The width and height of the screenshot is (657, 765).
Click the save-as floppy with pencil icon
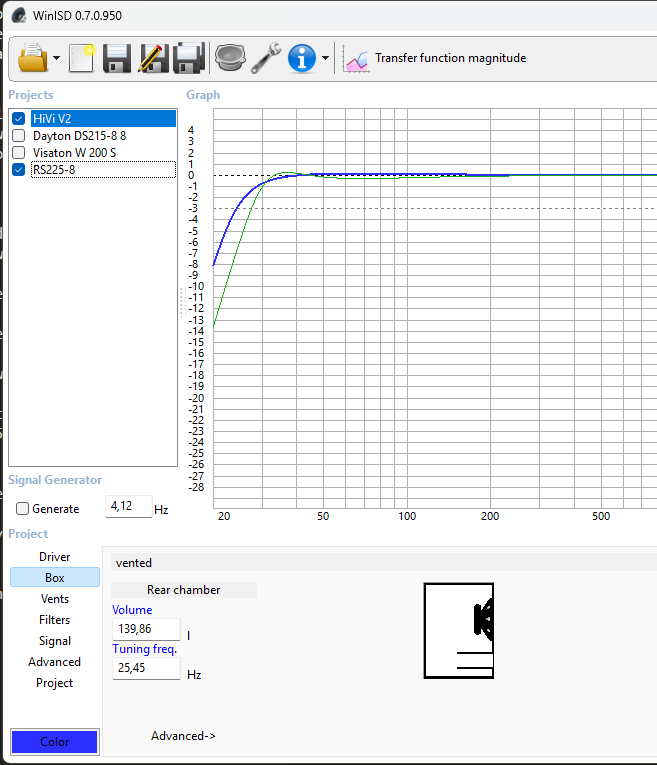click(153, 58)
